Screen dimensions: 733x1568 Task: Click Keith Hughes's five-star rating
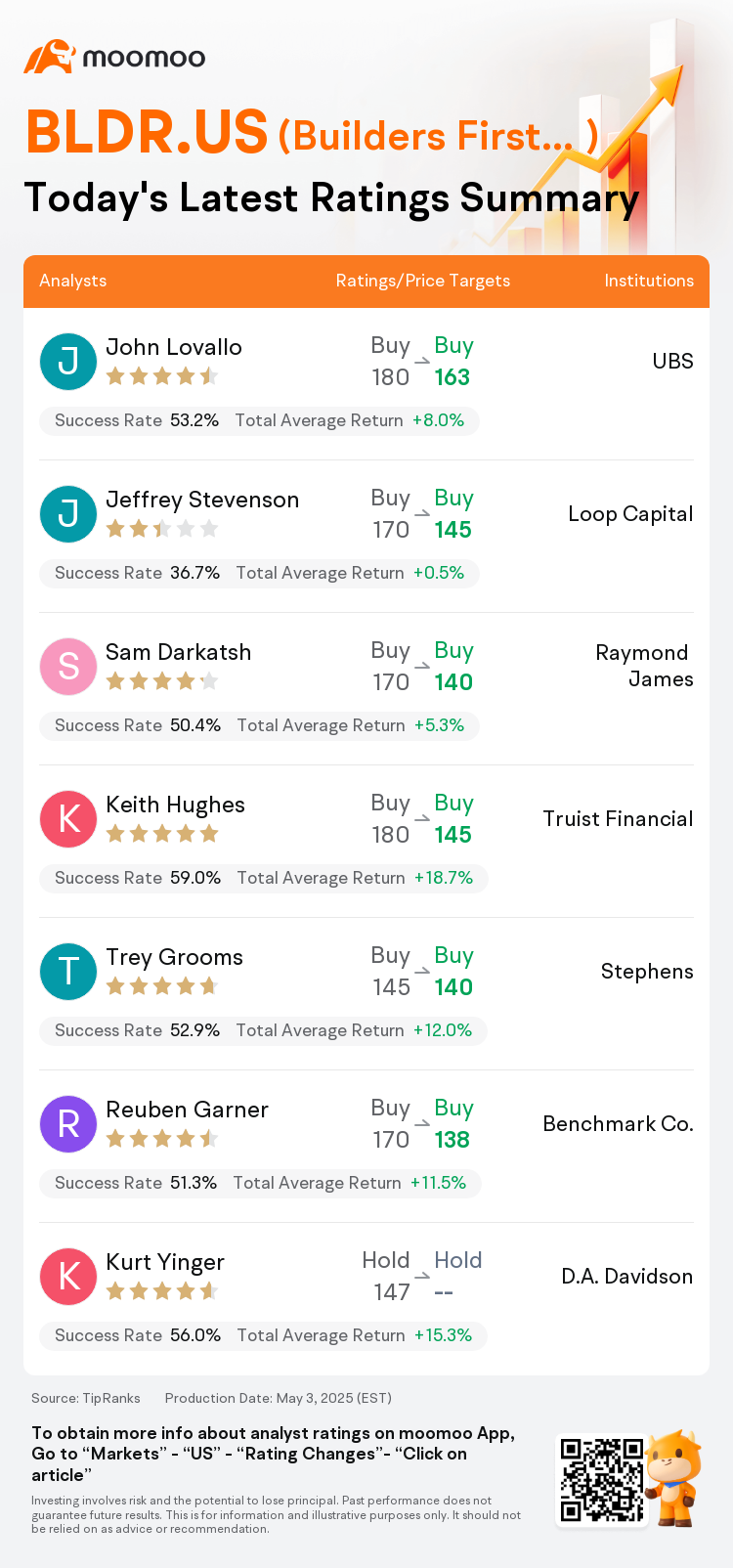coord(162,834)
